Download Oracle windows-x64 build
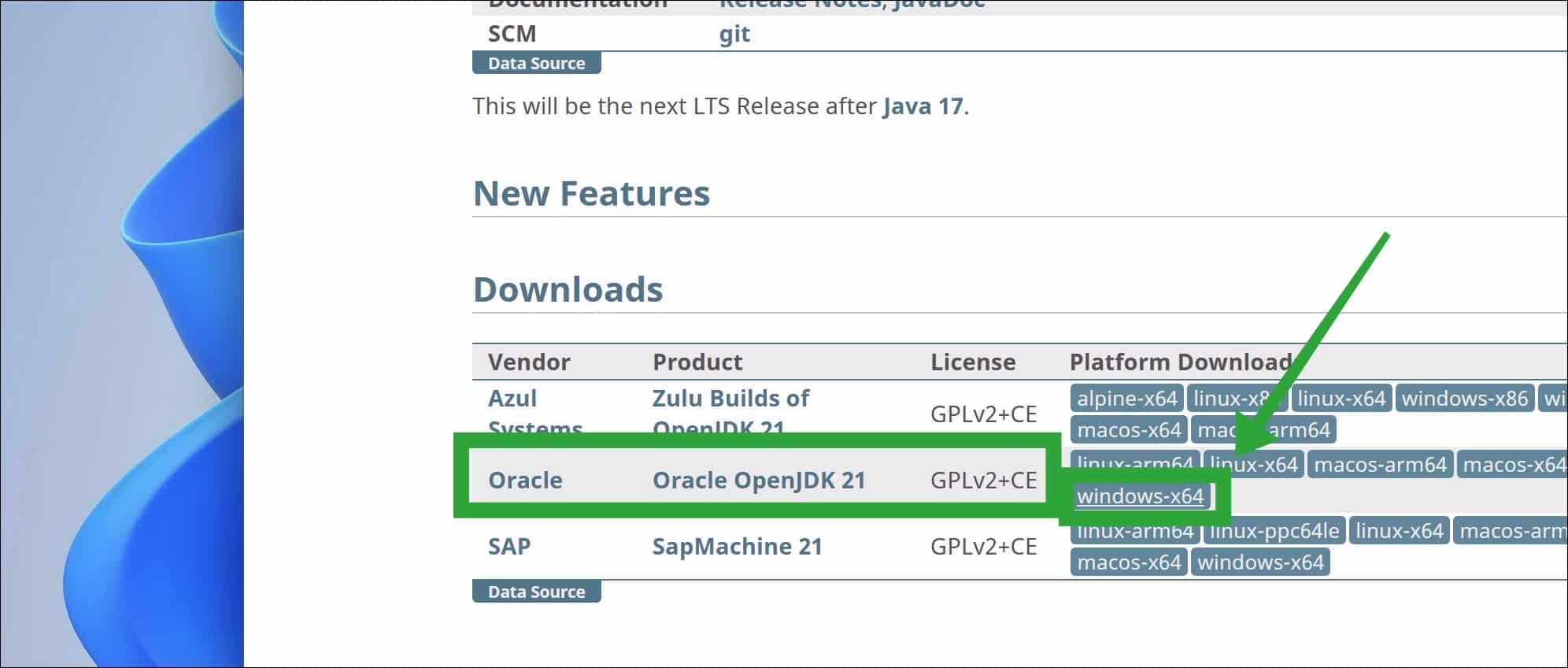Image resolution: width=1568 pixels, height=668 pixels. click(x=1140, y=496)
